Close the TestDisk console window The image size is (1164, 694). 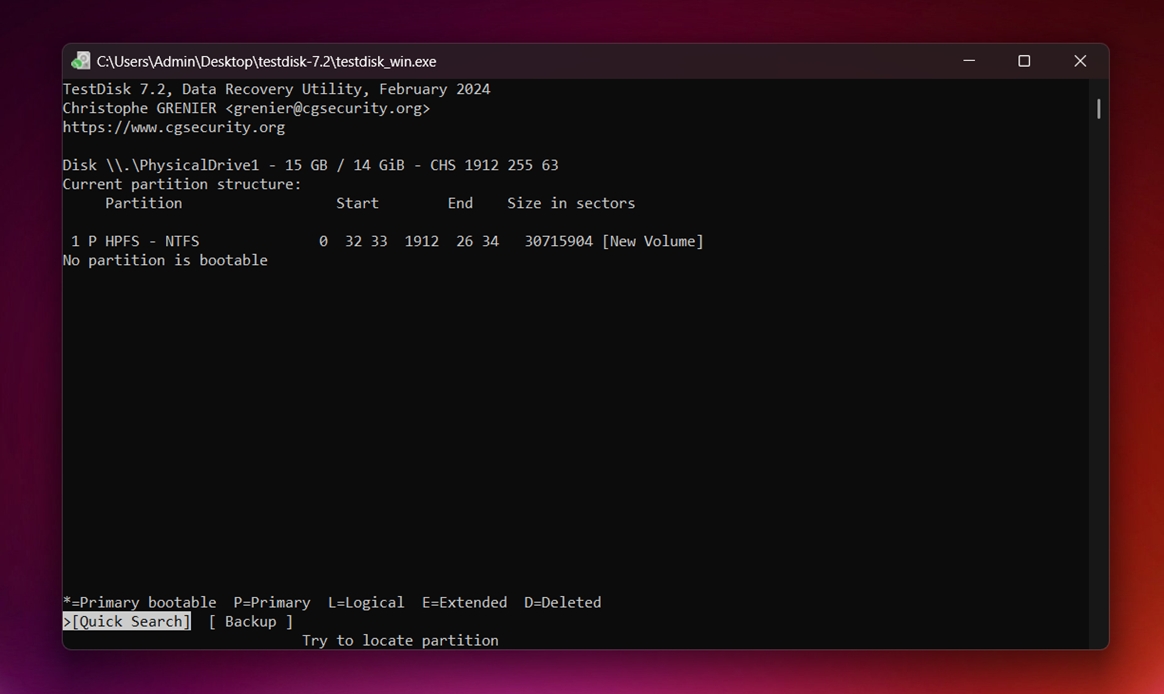pos(1080,61)
